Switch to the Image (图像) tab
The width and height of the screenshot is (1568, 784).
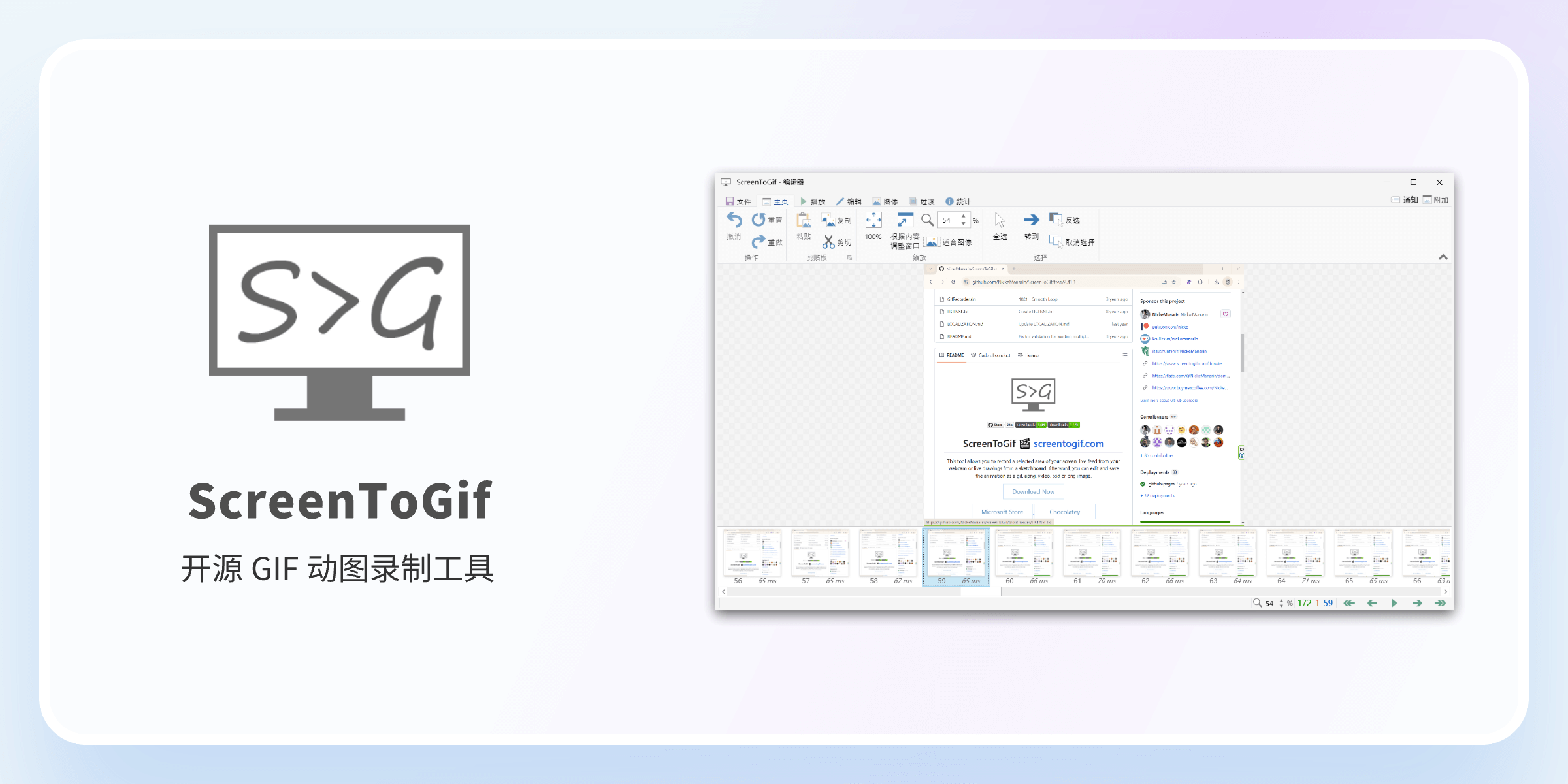click(x=885, y=201)
